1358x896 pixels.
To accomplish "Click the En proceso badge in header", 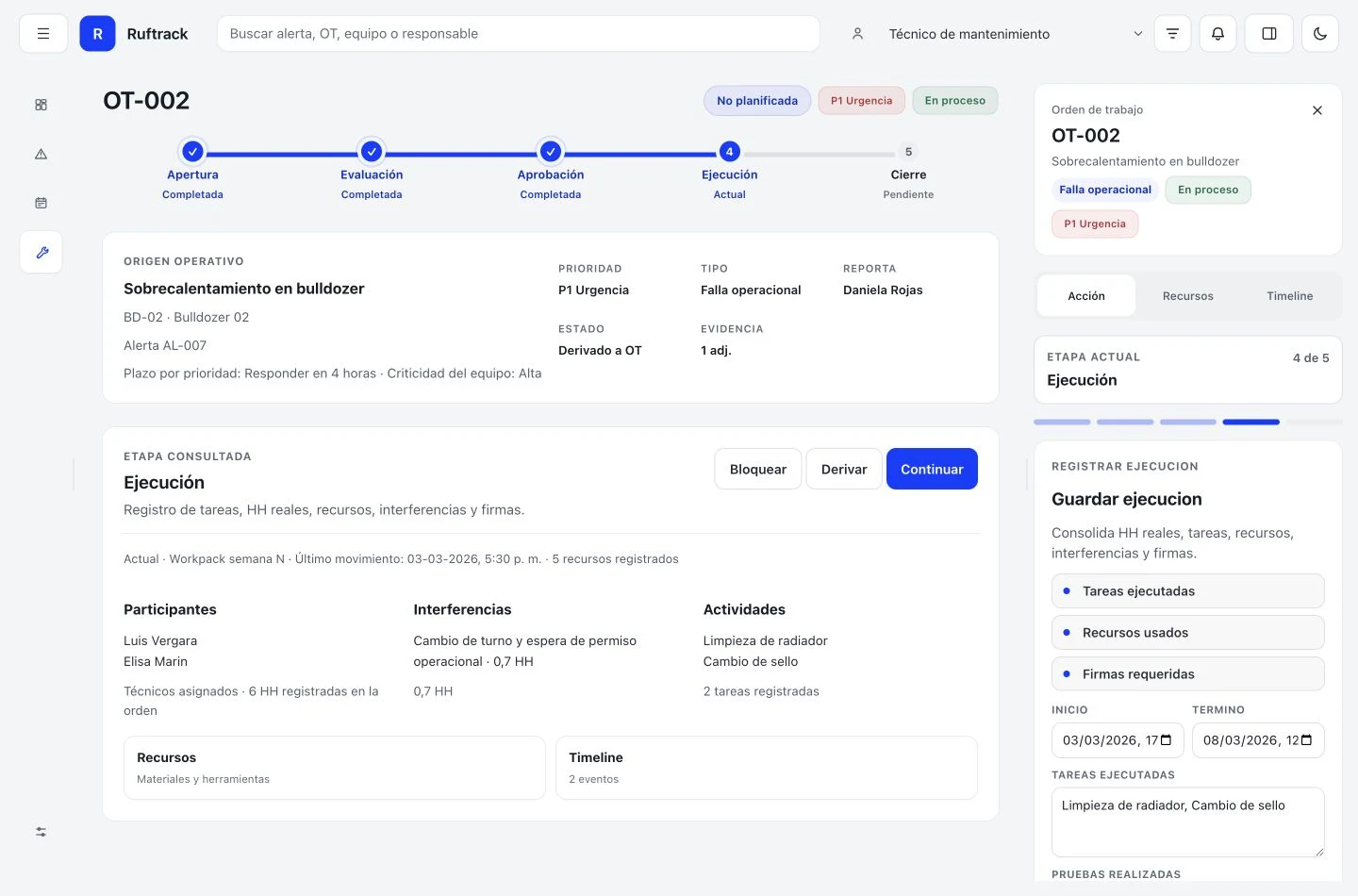I will point(955,101).
